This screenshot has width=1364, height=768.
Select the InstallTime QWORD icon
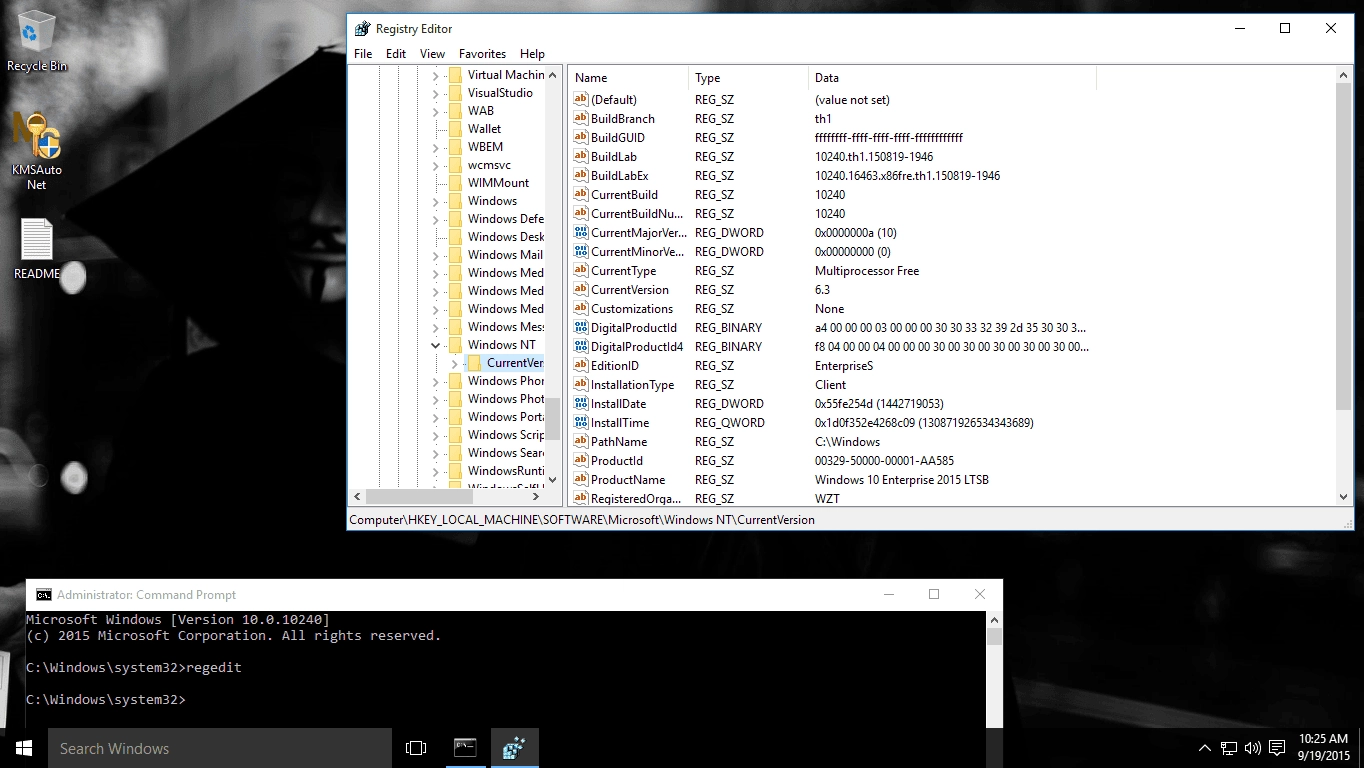[581, 422]
